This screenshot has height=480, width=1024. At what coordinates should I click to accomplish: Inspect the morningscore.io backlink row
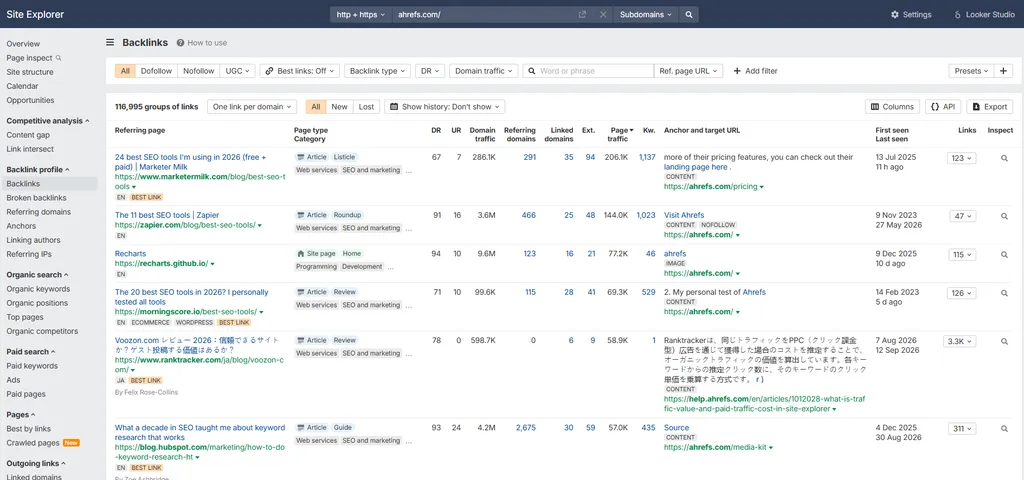click(1004, 293)
